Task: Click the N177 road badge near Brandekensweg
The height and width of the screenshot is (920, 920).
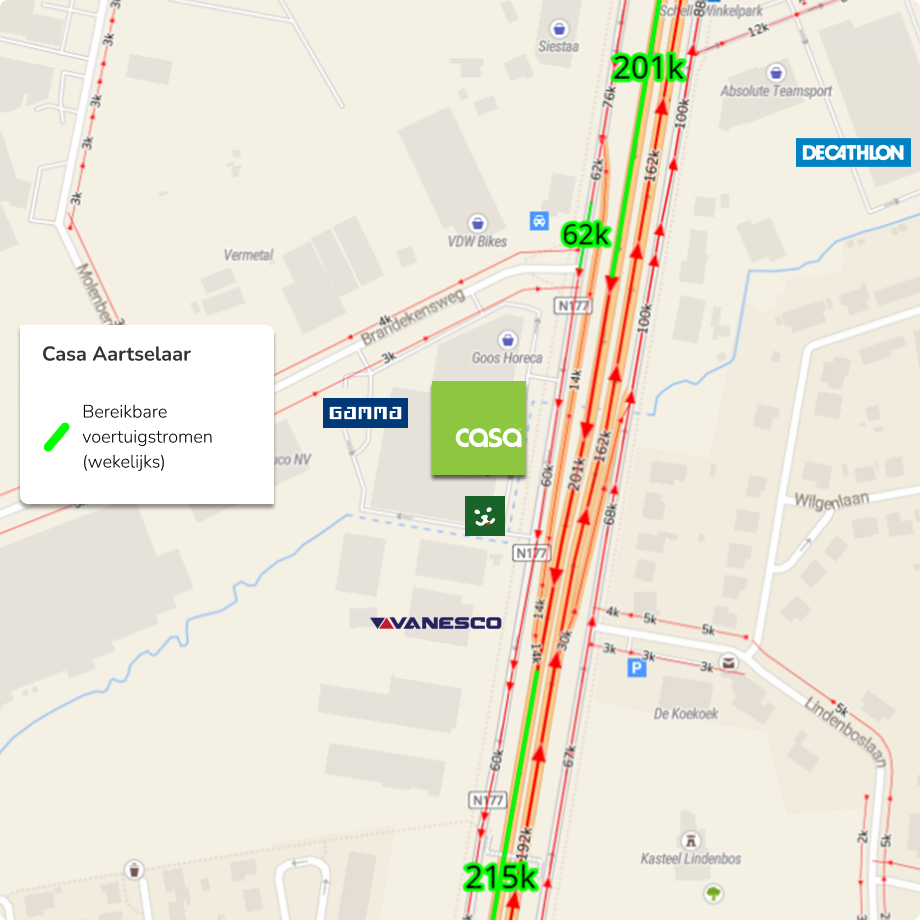Action: coord(573,306)
